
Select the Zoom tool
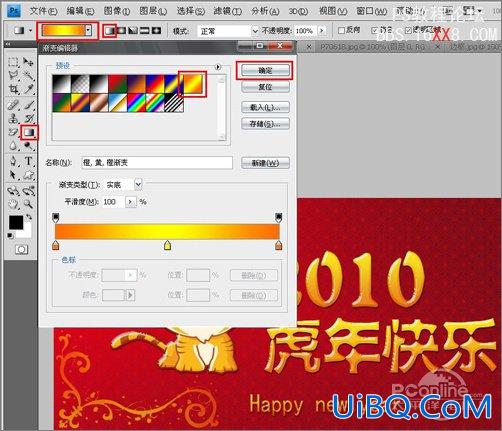[x=28, y=204]
